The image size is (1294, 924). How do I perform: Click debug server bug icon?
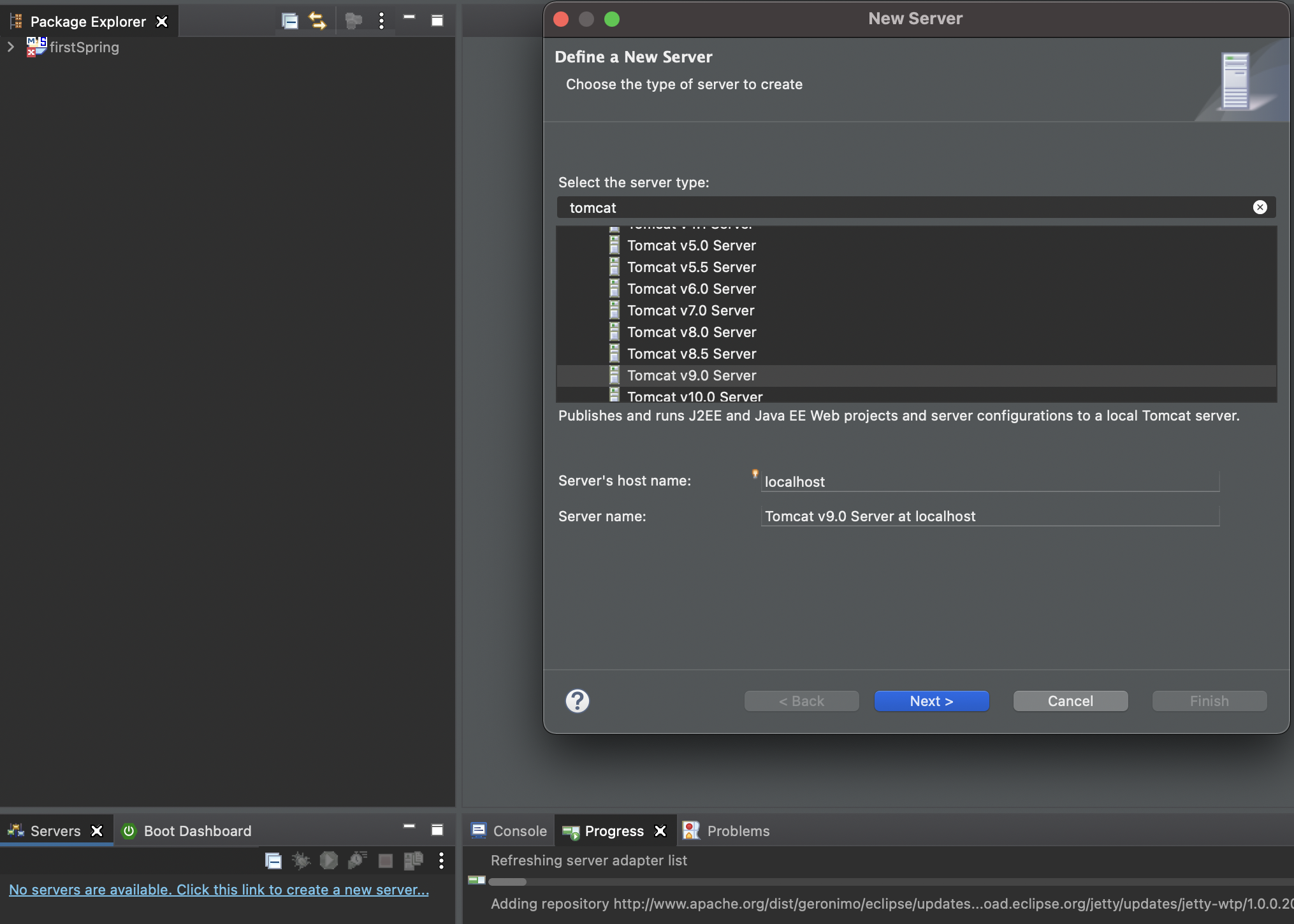[x=301, y=861]
